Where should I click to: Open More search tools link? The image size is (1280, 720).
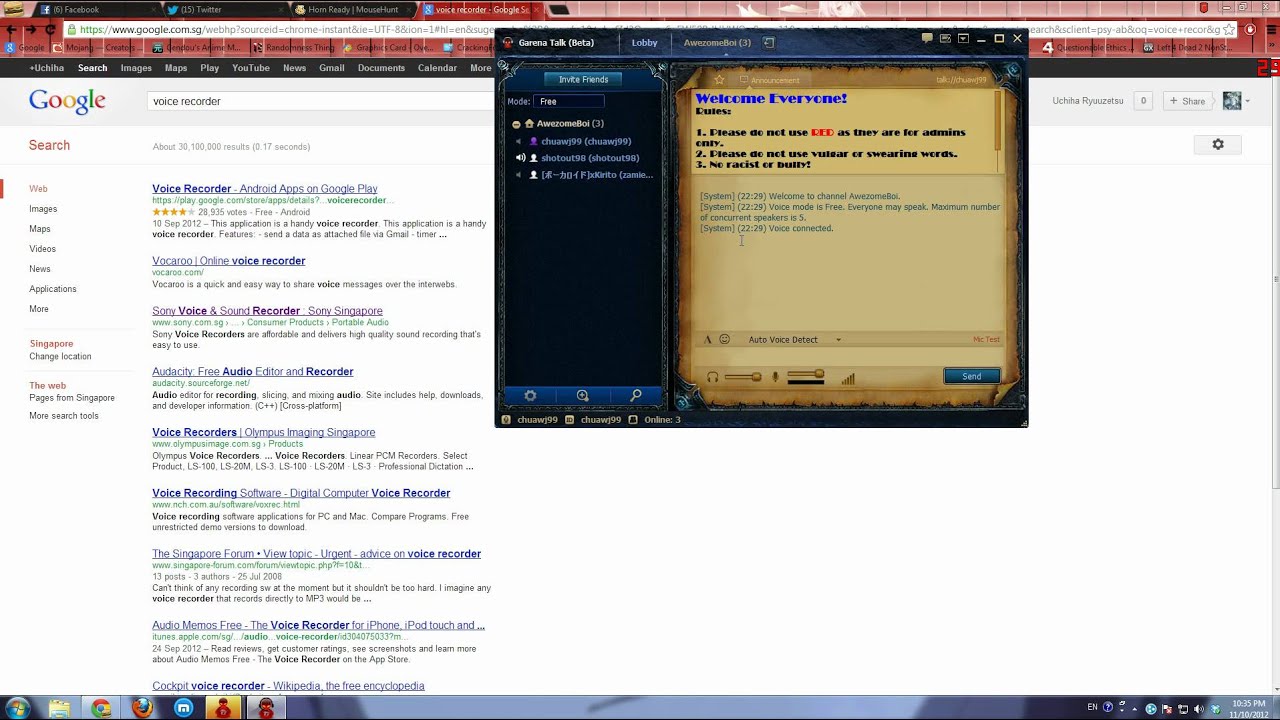(x=64, y=416)
